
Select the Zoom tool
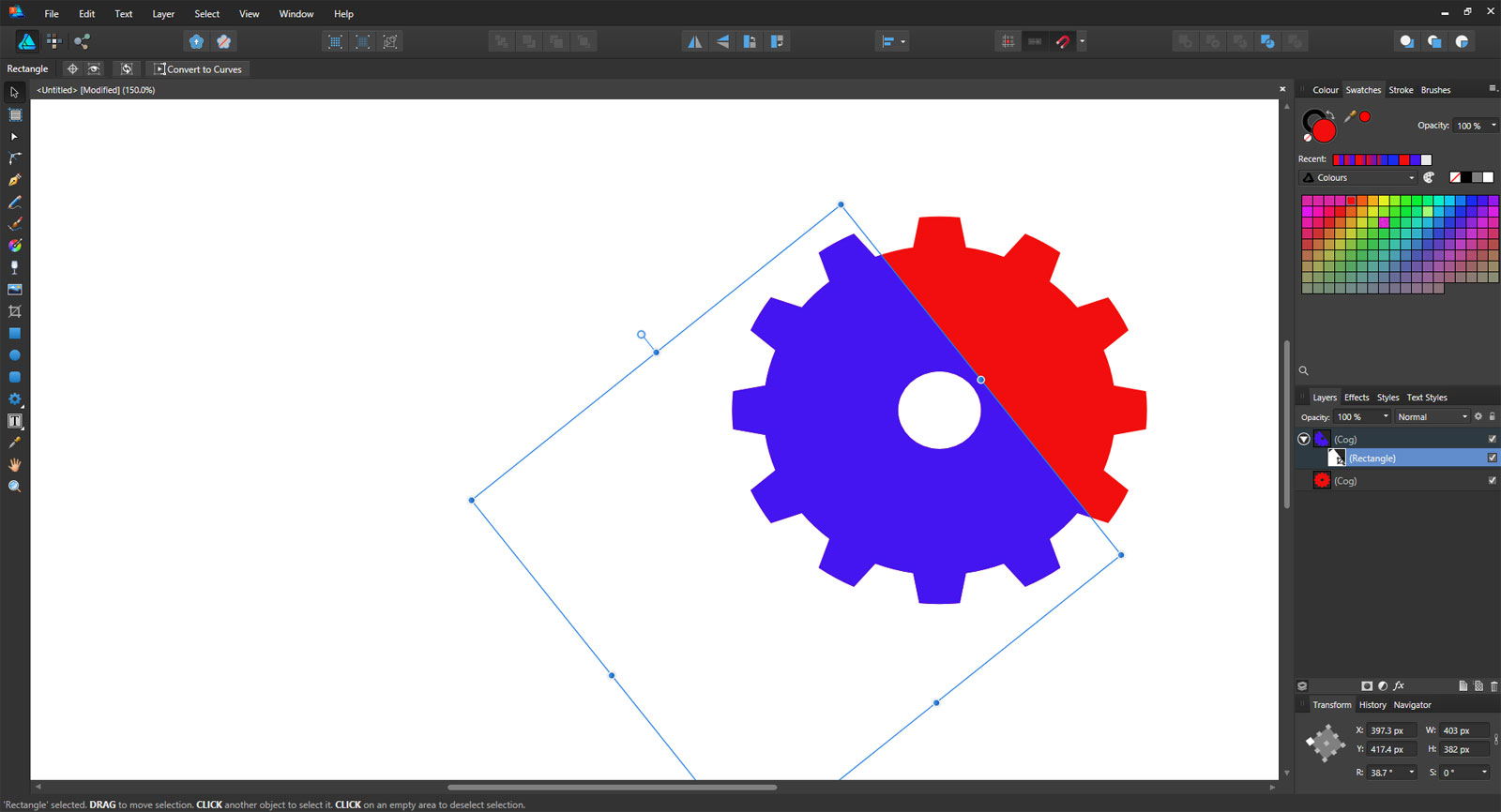click(x=14, y=487)
